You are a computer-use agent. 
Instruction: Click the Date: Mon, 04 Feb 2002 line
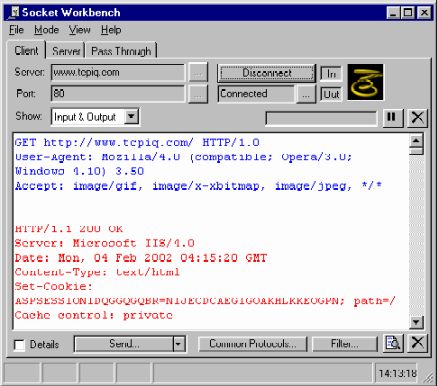pos(141,258)
